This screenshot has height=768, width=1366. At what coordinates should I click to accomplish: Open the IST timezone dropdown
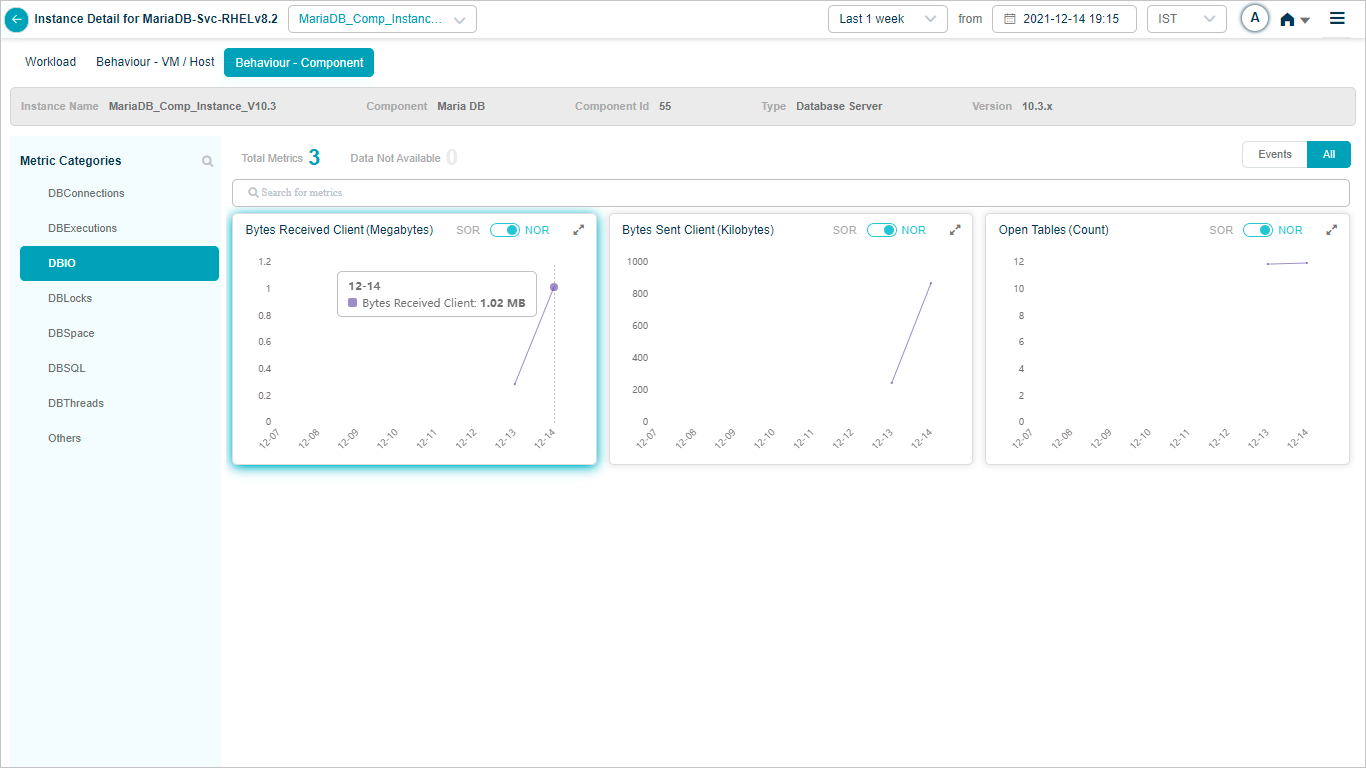click(1186, 19)
